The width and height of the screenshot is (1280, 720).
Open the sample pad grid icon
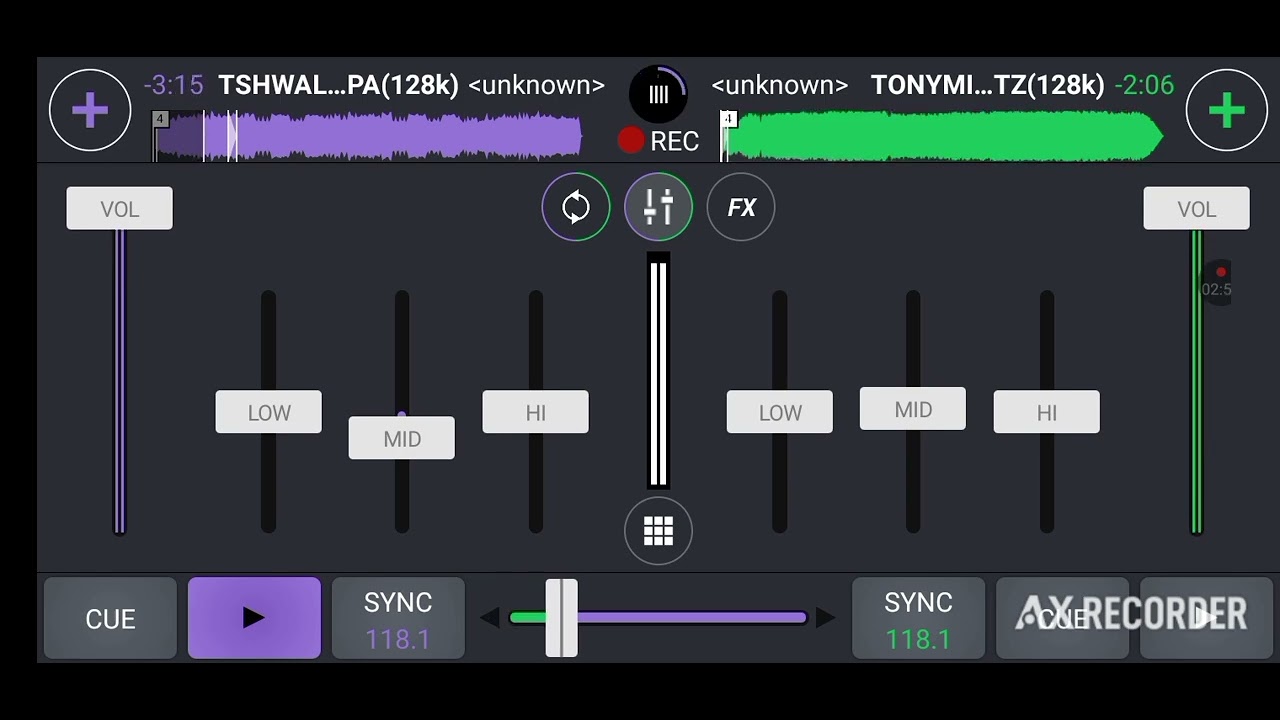pos(658,531)
